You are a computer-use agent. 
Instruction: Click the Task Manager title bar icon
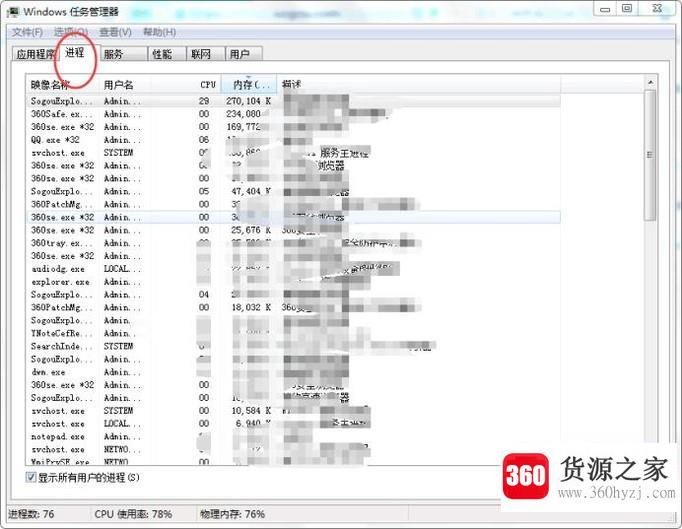[13, 12]
